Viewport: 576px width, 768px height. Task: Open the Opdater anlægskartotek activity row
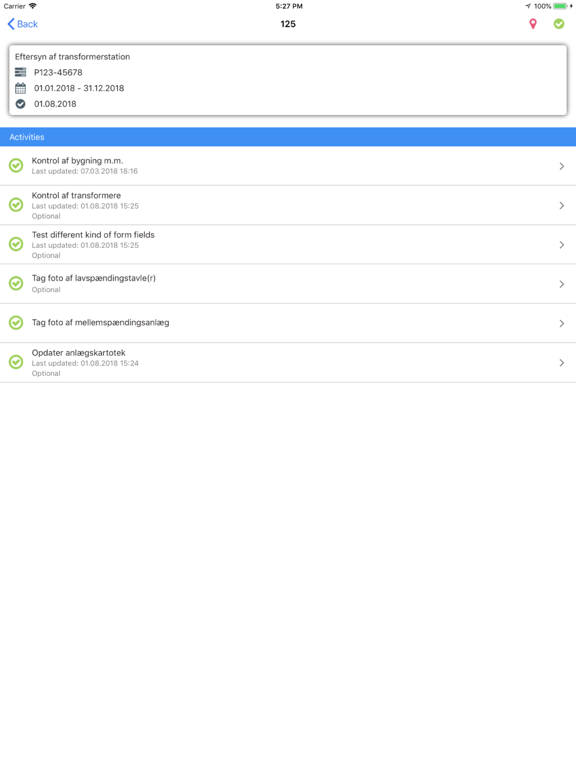(288, 362)
